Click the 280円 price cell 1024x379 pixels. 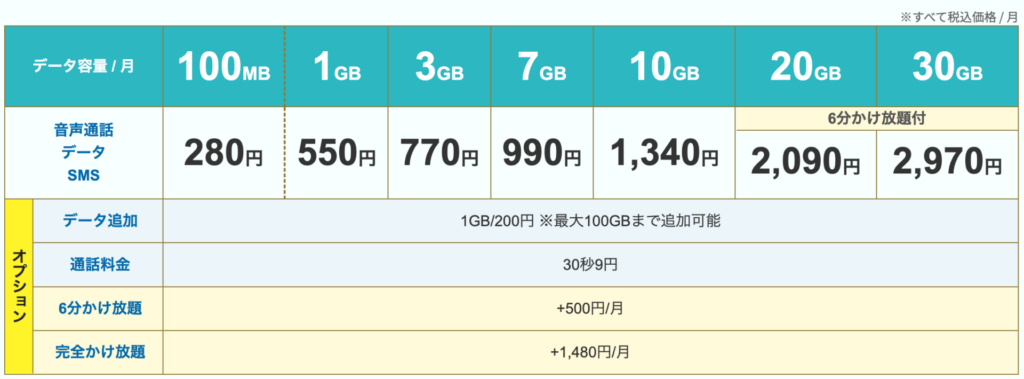pyautogui.click(x=224, y=153)
